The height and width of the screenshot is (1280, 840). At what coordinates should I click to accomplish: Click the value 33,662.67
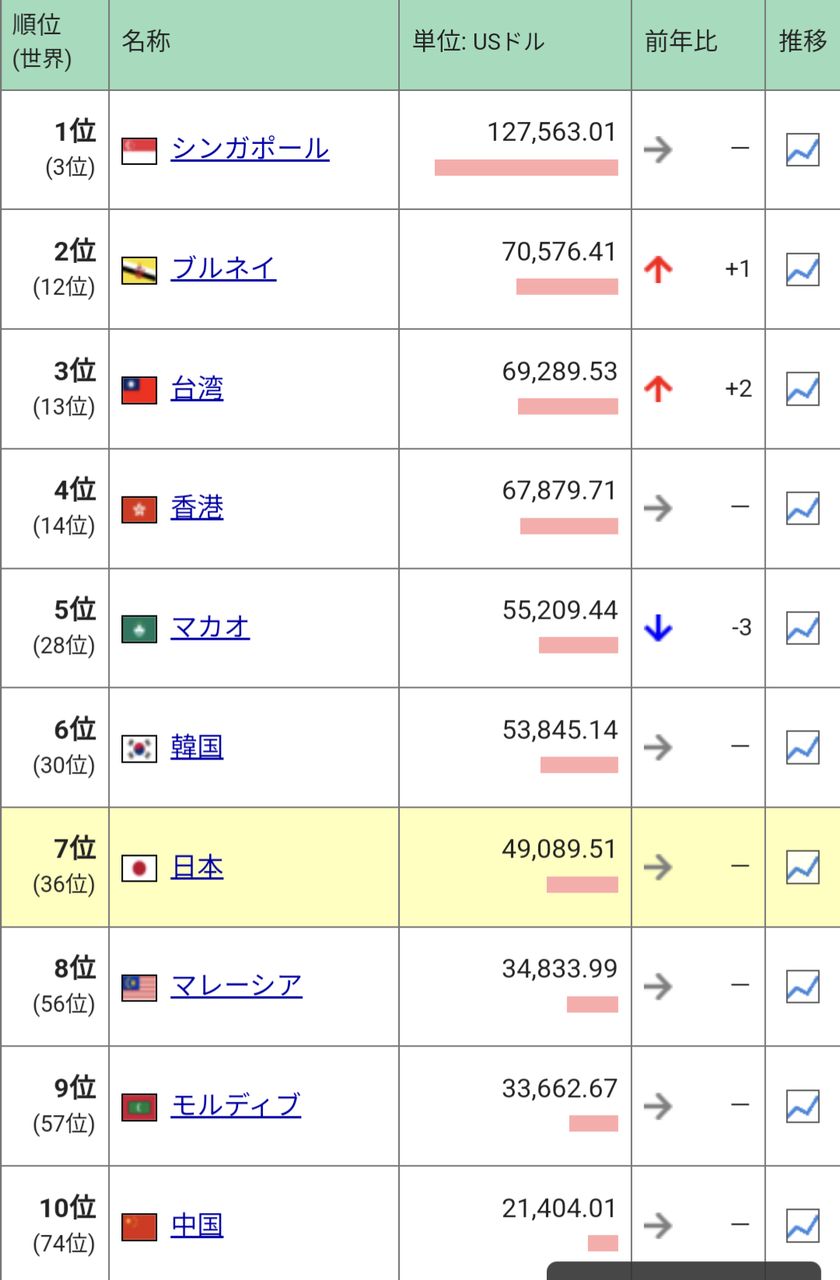[560, 1088]
